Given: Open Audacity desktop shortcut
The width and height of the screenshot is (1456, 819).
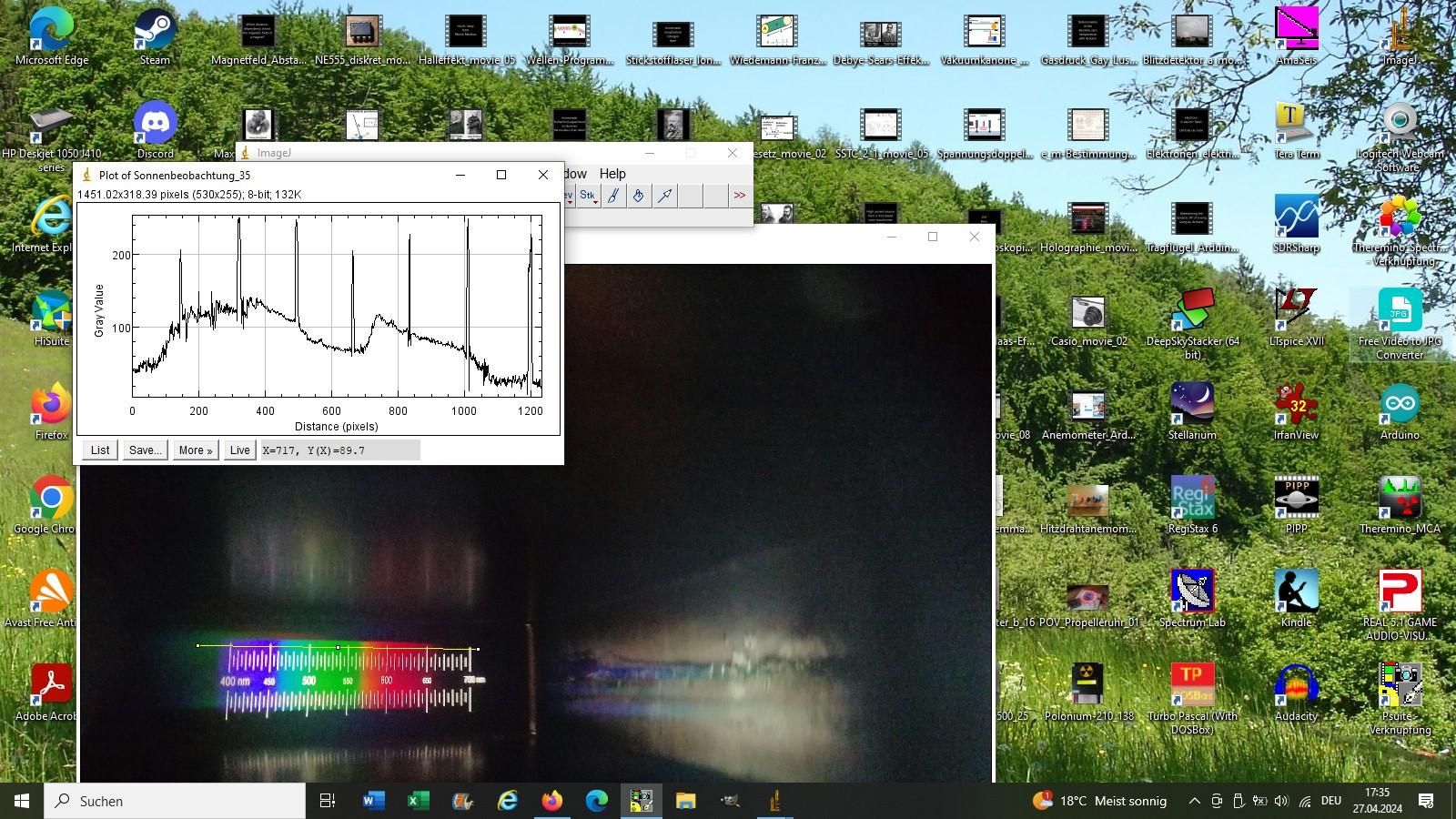Looking at the screenshot, I should (x=1296, y=693).
